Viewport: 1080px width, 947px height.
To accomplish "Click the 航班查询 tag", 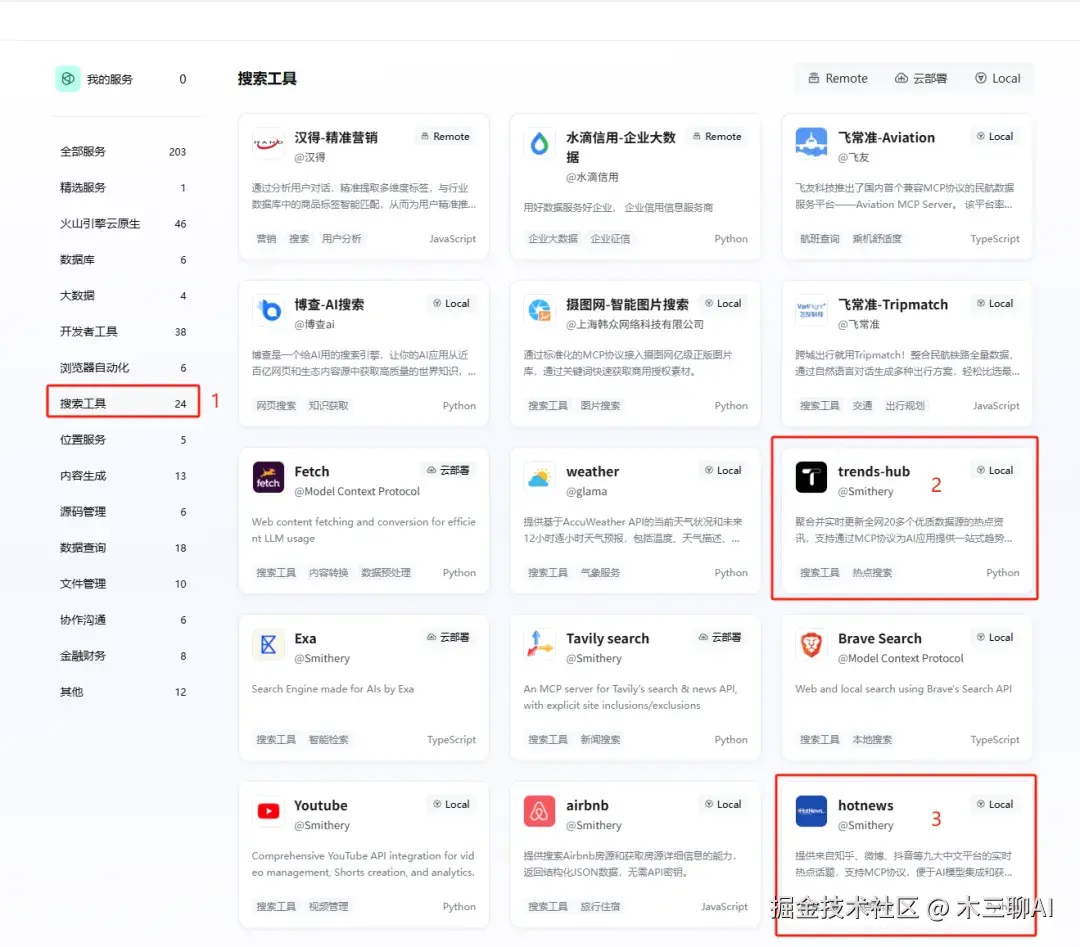I will [x=819, y=239].
